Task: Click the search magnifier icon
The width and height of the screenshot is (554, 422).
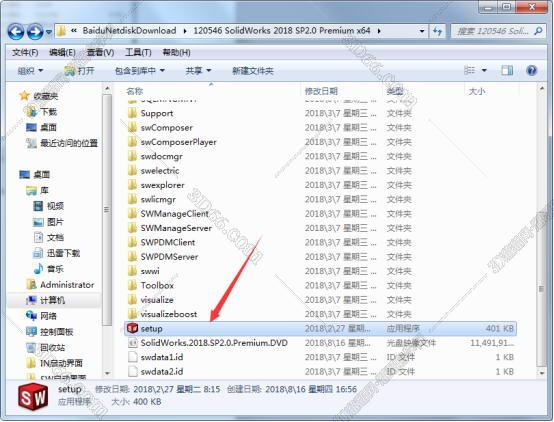Action: pos(538,31)
